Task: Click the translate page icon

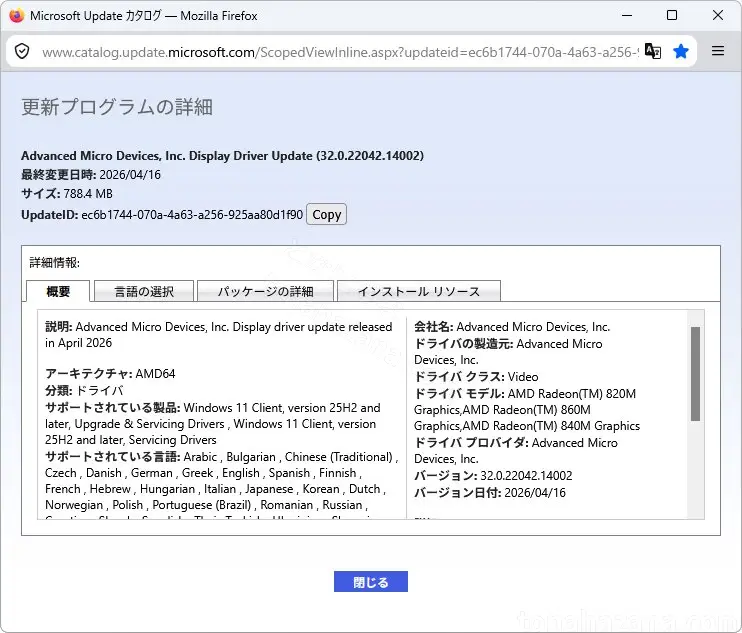Action: point(653,51)
